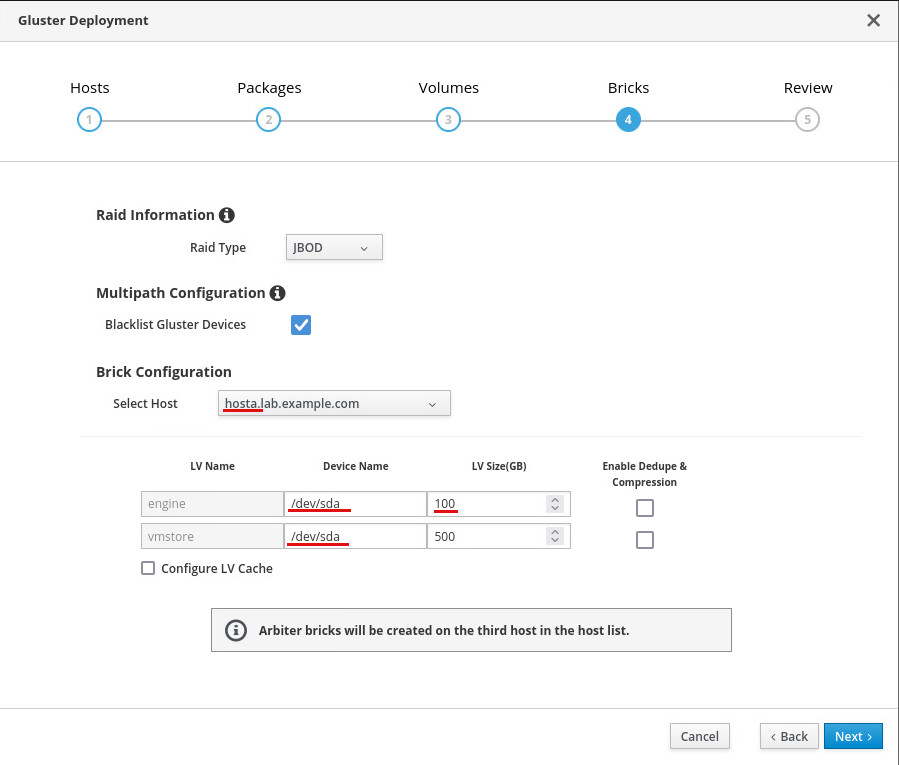The height and width of the screenshot is (765, 899).
Task: Tick the Configure LV Cache checkbox
Action: [148, 568]
